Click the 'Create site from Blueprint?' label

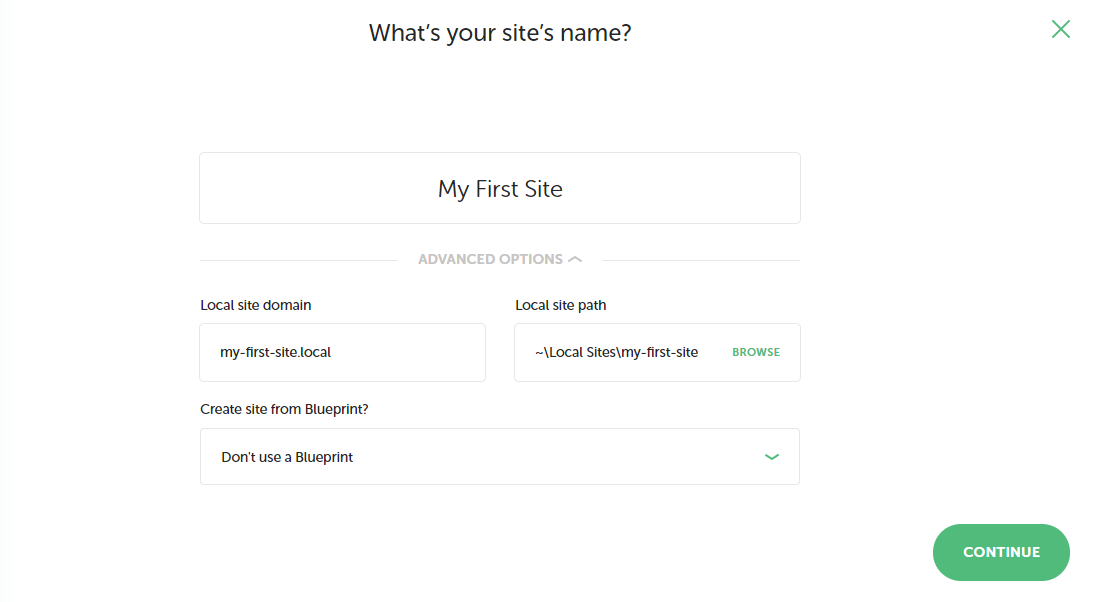284,409
